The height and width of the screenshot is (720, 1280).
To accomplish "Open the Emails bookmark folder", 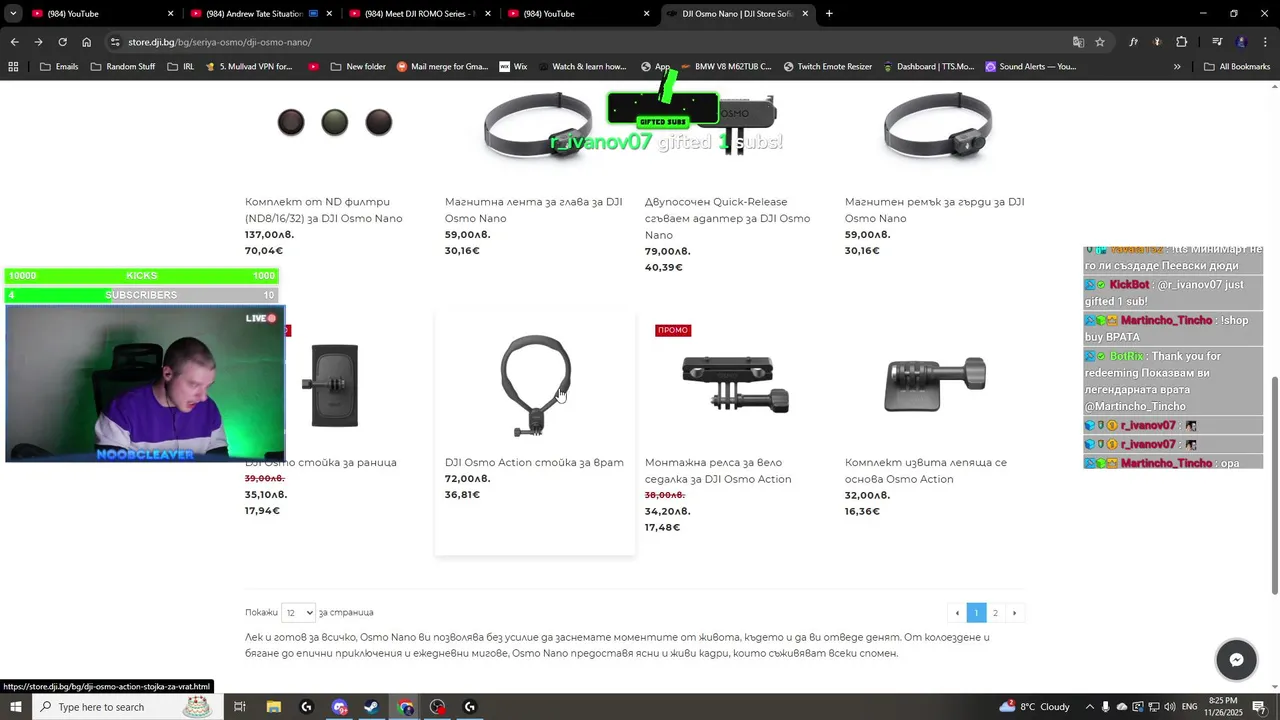I will coord(59,67).
